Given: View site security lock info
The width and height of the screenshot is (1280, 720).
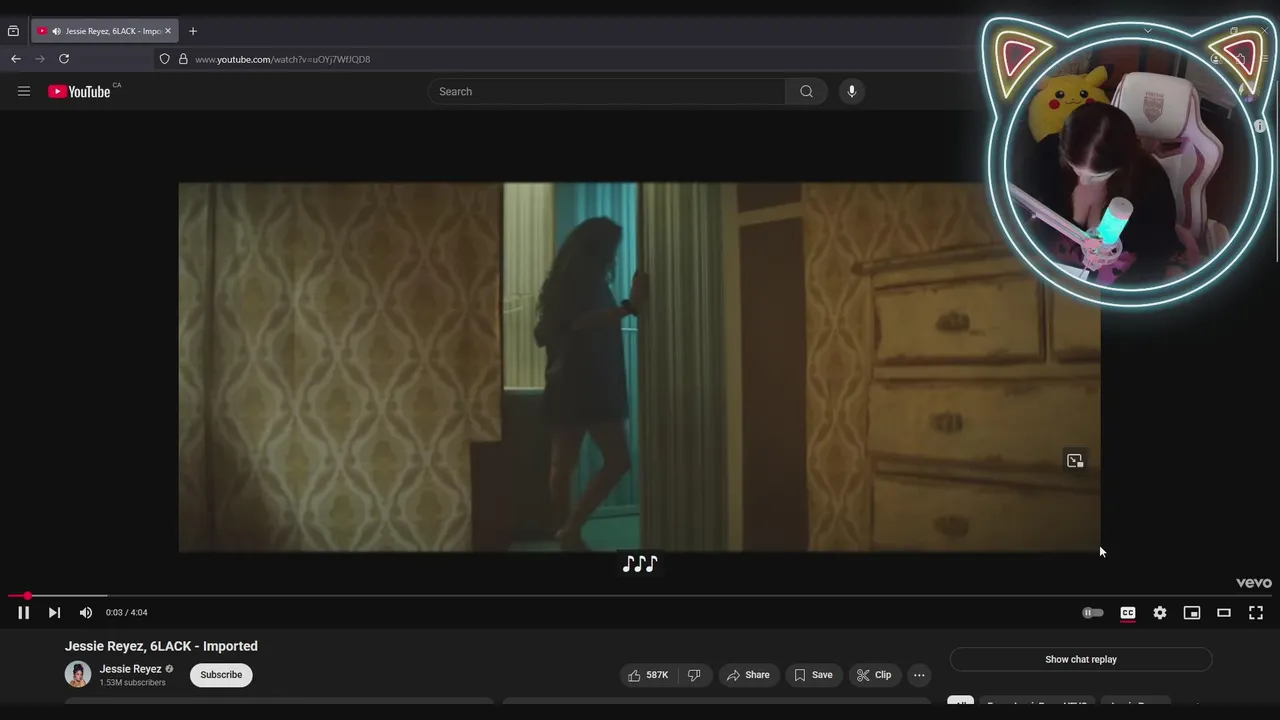Looking at the screenshot, I should pyautogui.click(x=183, y=59).
